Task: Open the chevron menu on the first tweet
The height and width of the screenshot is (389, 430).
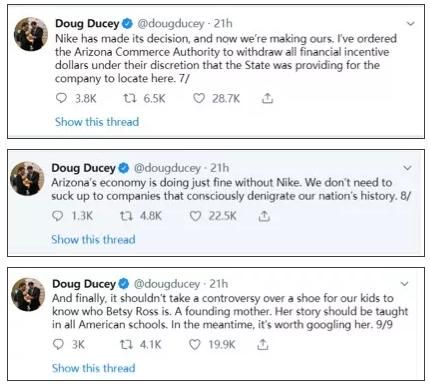Action: tap(411, 24)
